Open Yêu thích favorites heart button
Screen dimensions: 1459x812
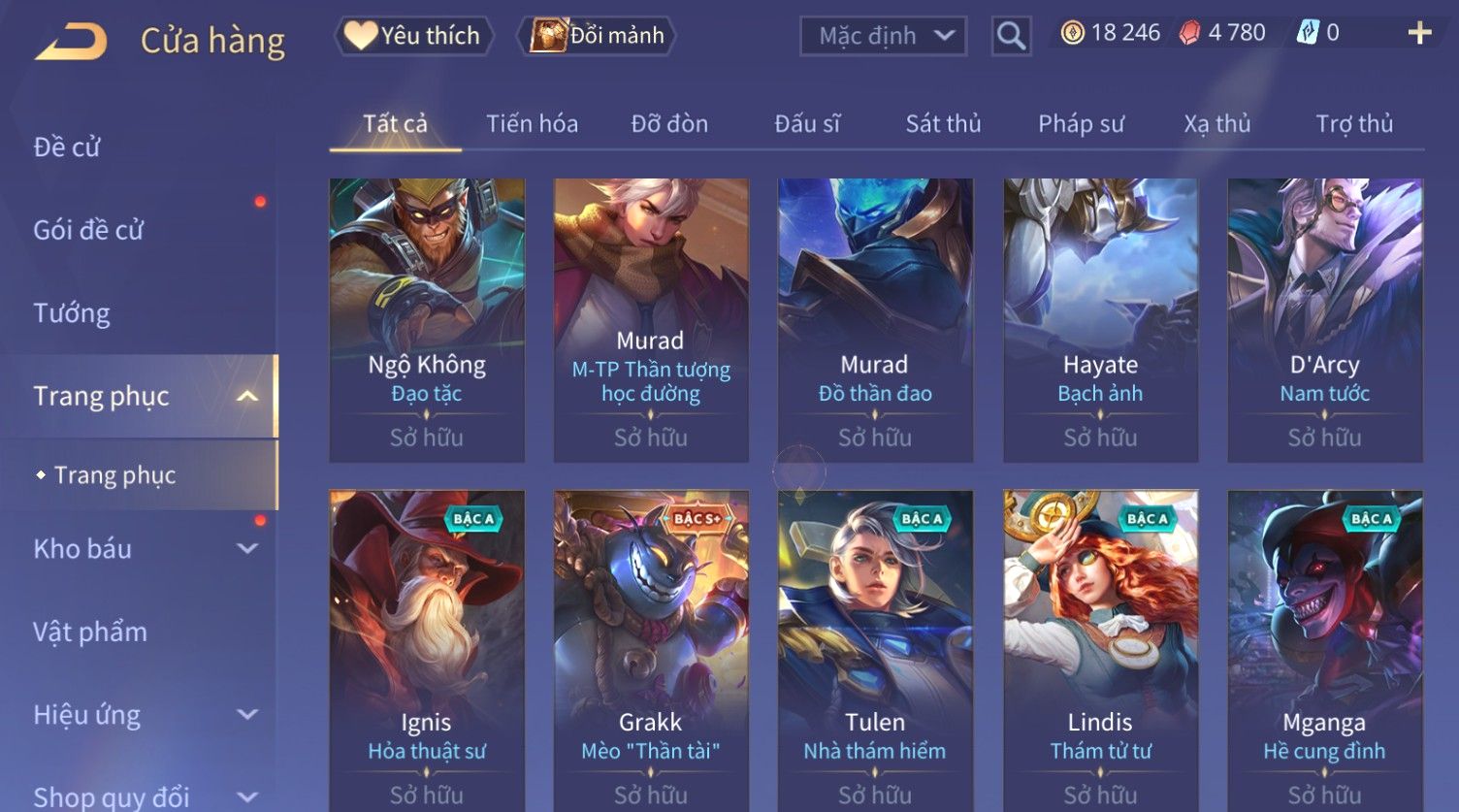(413, 36)
